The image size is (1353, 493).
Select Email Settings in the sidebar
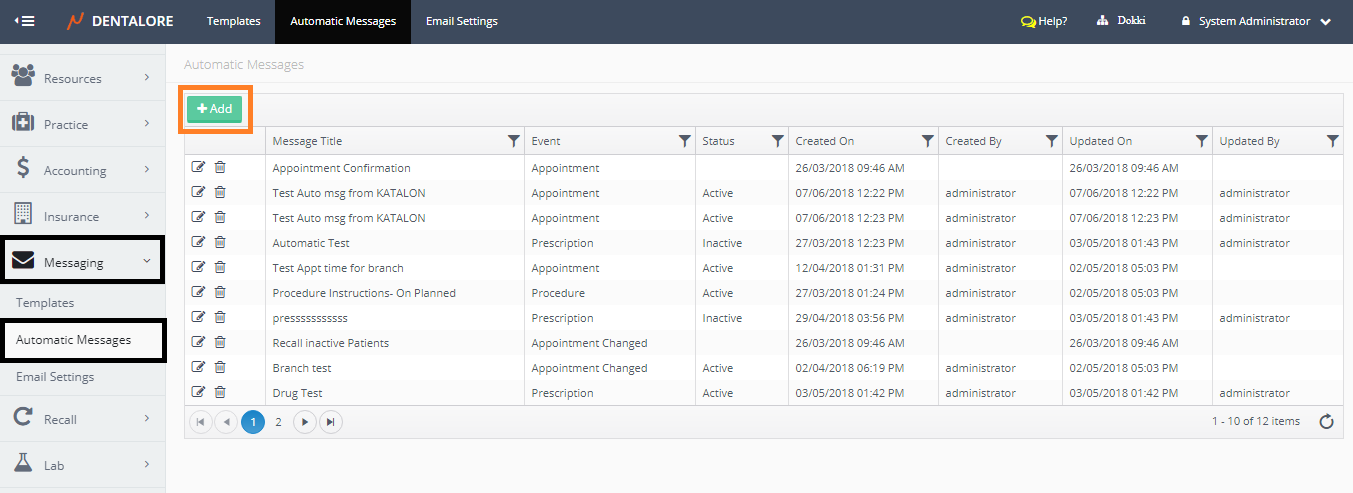pos(55,377)
